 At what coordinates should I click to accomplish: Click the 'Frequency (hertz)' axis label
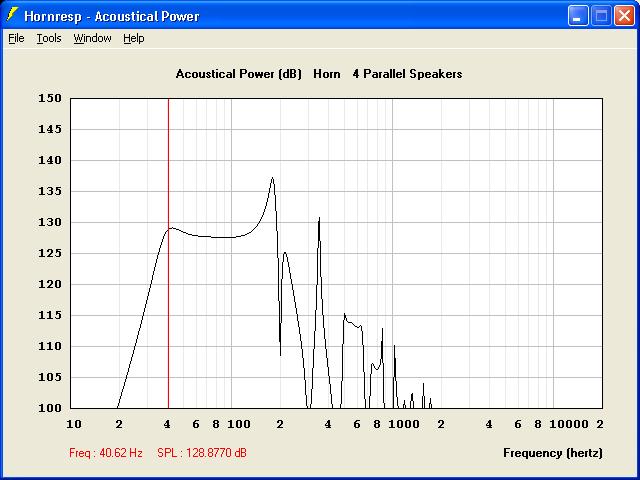pos(553,453)
